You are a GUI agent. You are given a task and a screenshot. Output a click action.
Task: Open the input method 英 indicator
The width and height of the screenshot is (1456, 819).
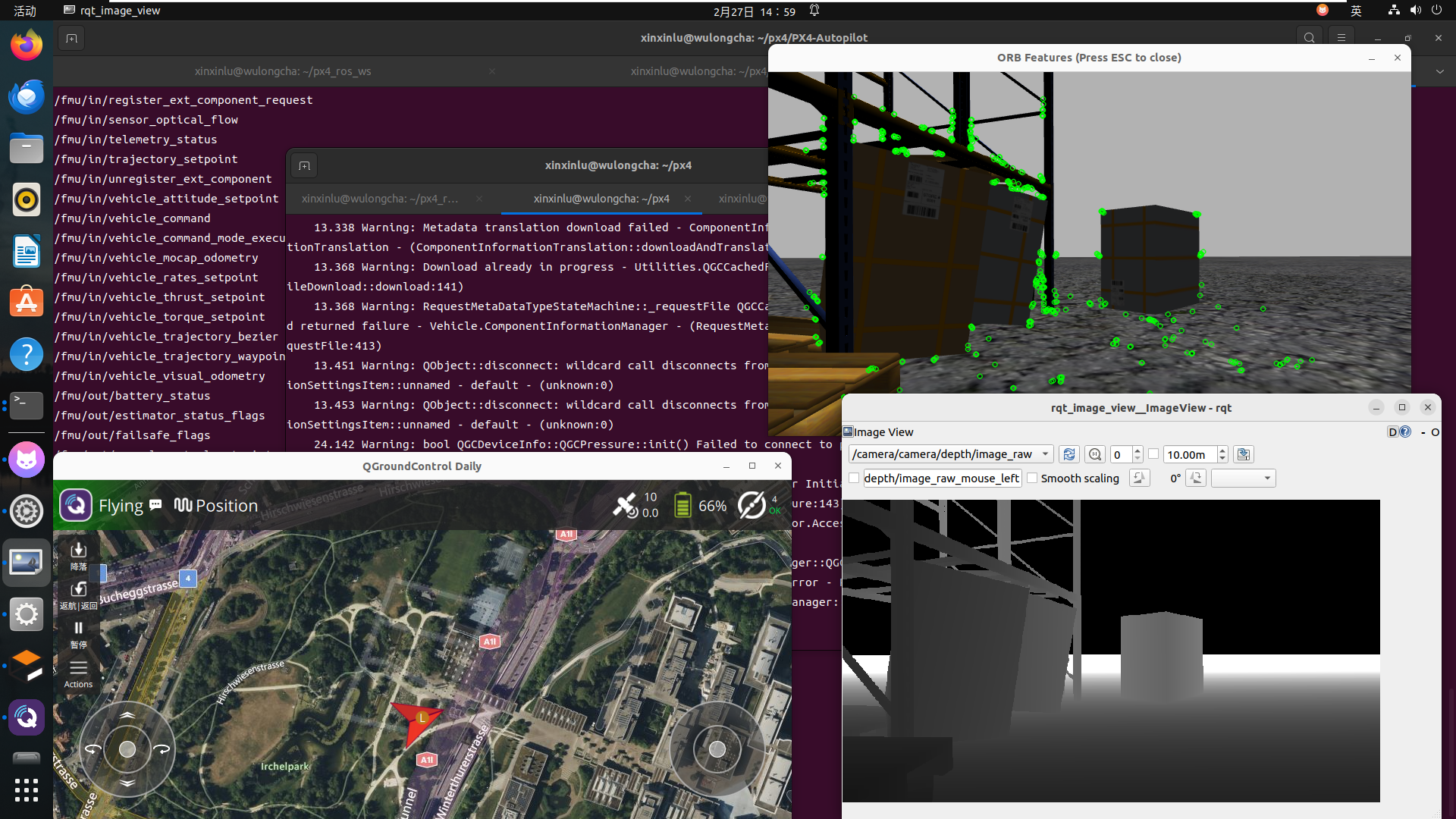point(1356,11)
